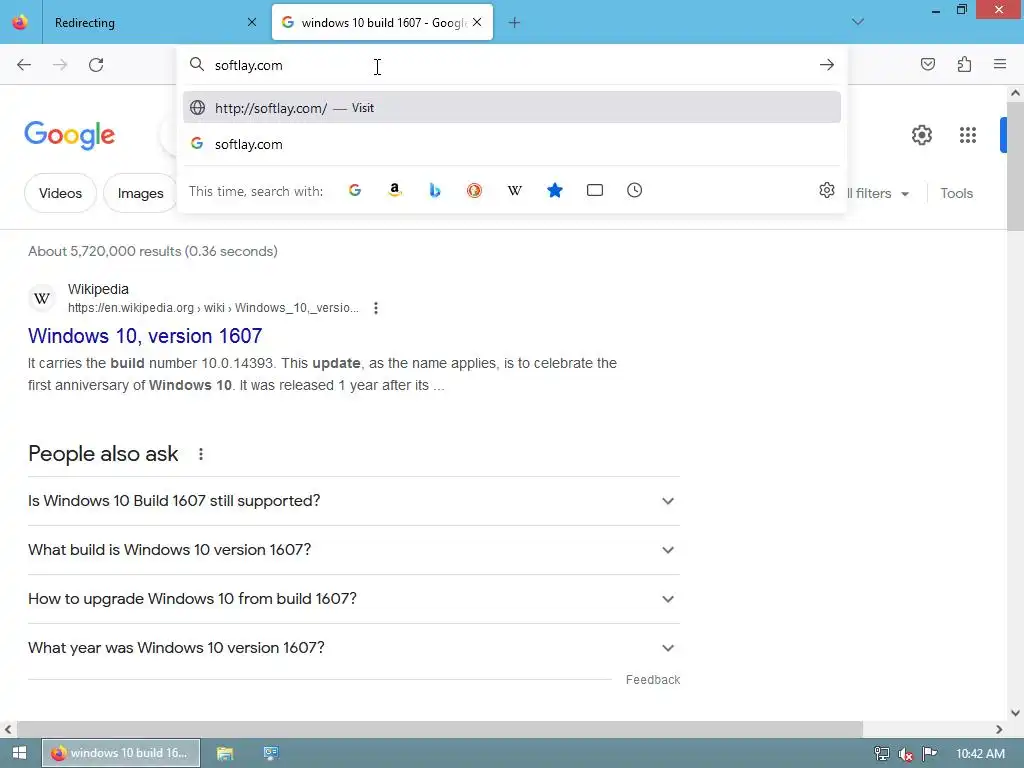Click the horizontal scrollbar thumb

[440, 729]
